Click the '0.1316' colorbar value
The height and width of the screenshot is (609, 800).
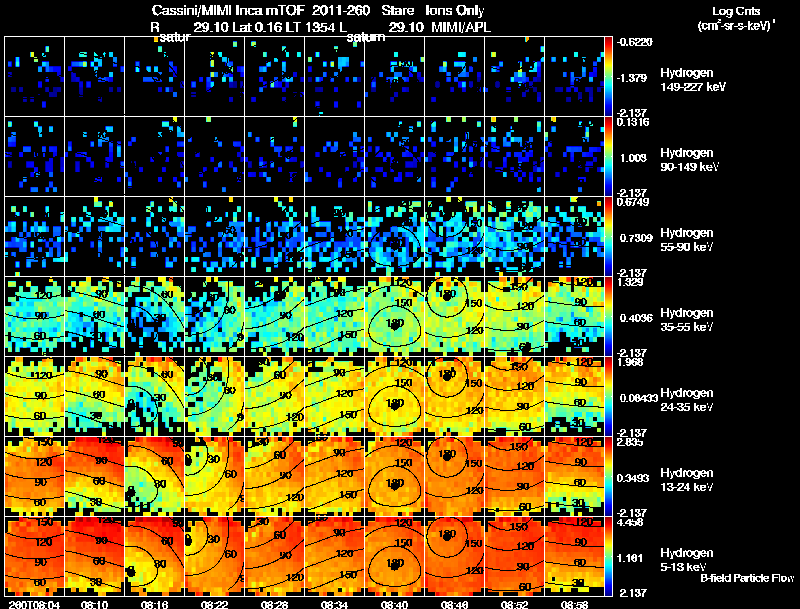click(x=633, y=122)
